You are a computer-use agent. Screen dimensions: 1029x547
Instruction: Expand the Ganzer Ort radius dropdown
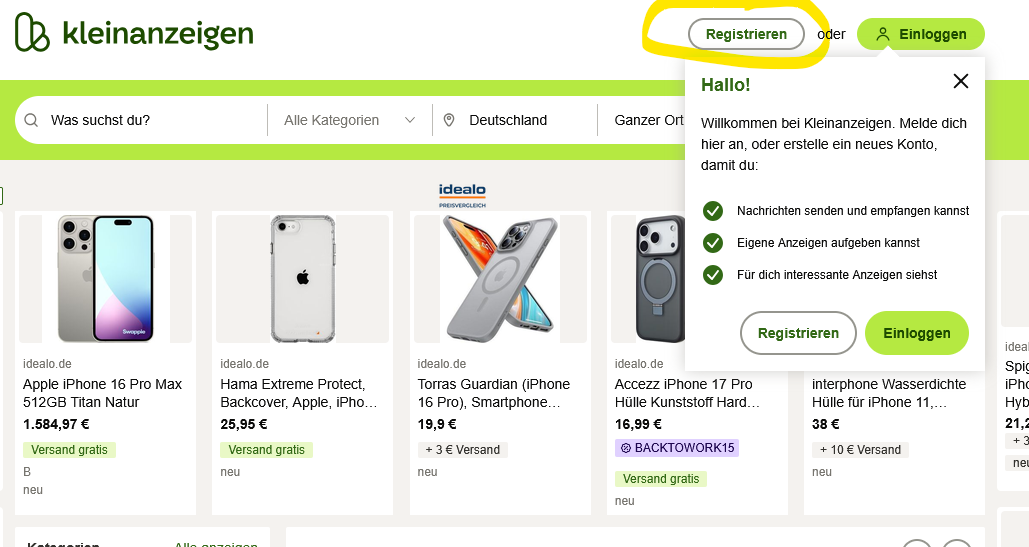click(648, 120)
